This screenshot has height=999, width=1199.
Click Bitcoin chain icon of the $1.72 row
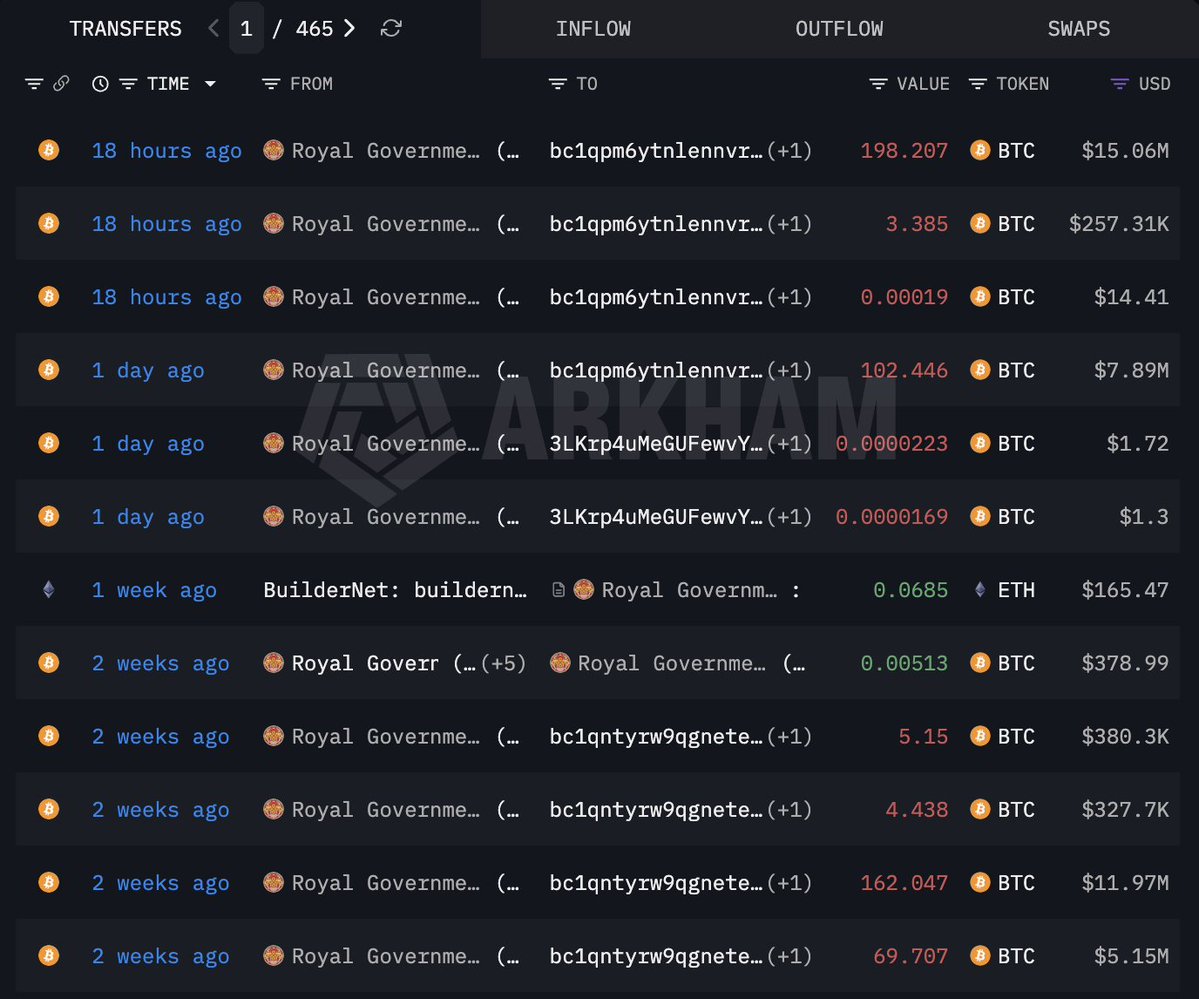click(49, 443)
